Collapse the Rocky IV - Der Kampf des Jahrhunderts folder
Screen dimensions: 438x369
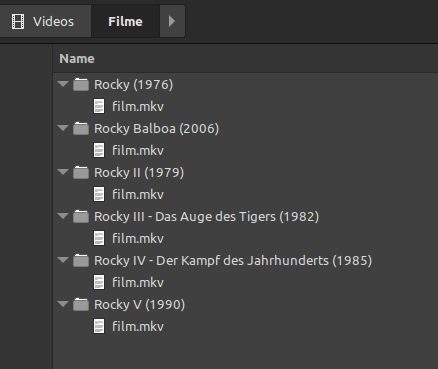point(63,260)
